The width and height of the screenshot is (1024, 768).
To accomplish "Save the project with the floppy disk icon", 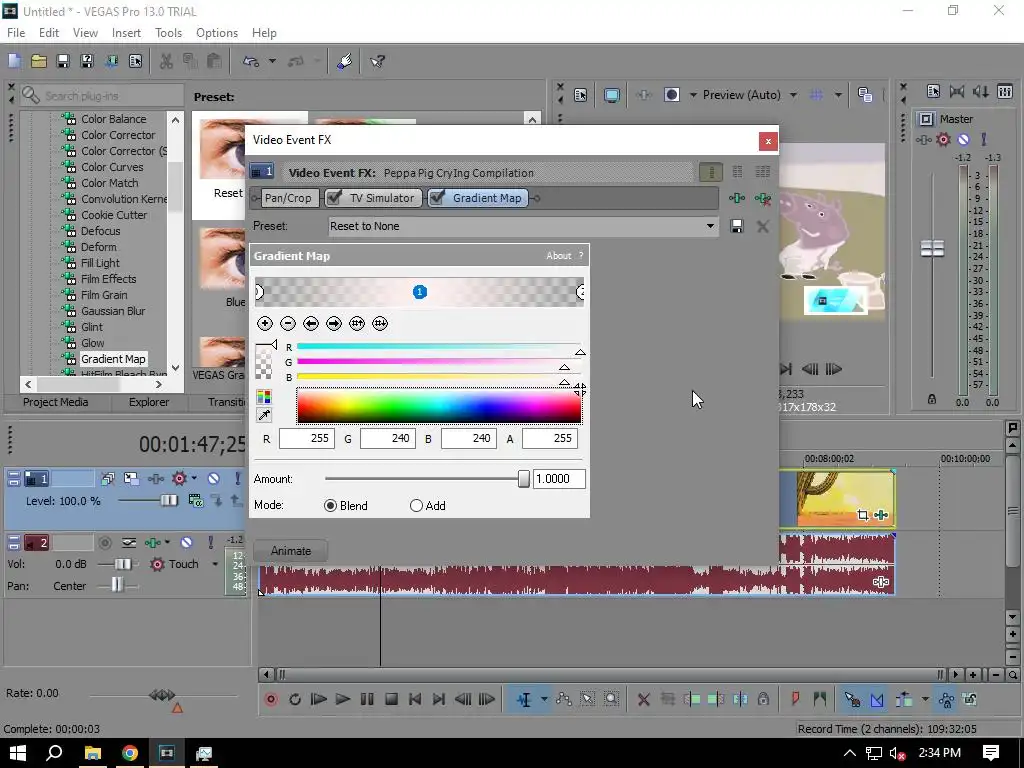I will tap(63, 61).
